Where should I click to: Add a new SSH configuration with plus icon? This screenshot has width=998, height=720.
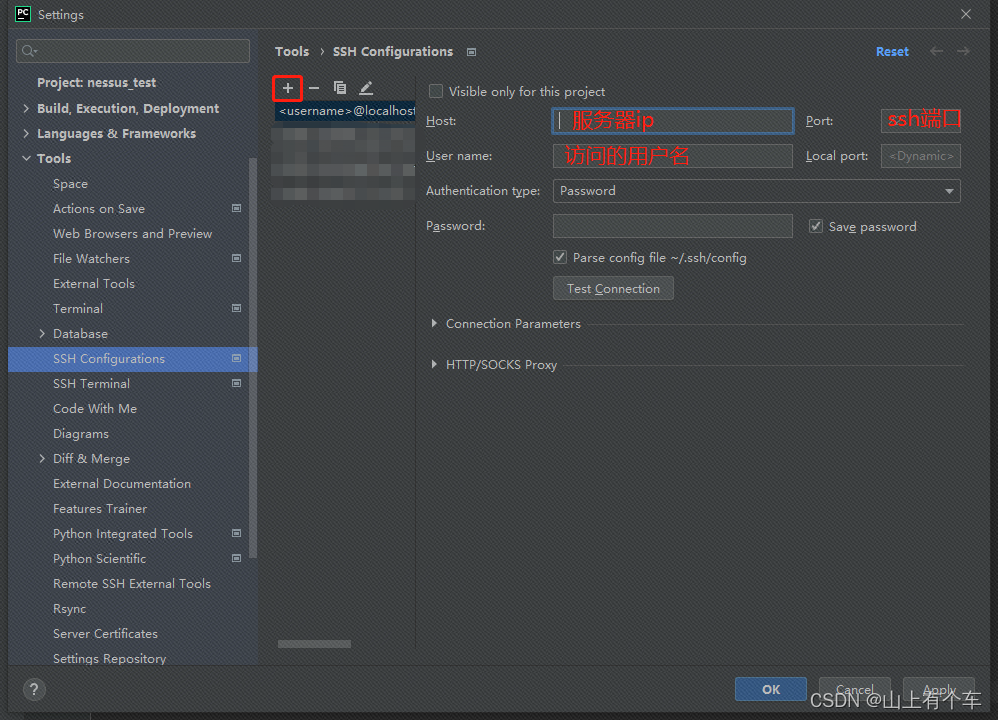288,88
